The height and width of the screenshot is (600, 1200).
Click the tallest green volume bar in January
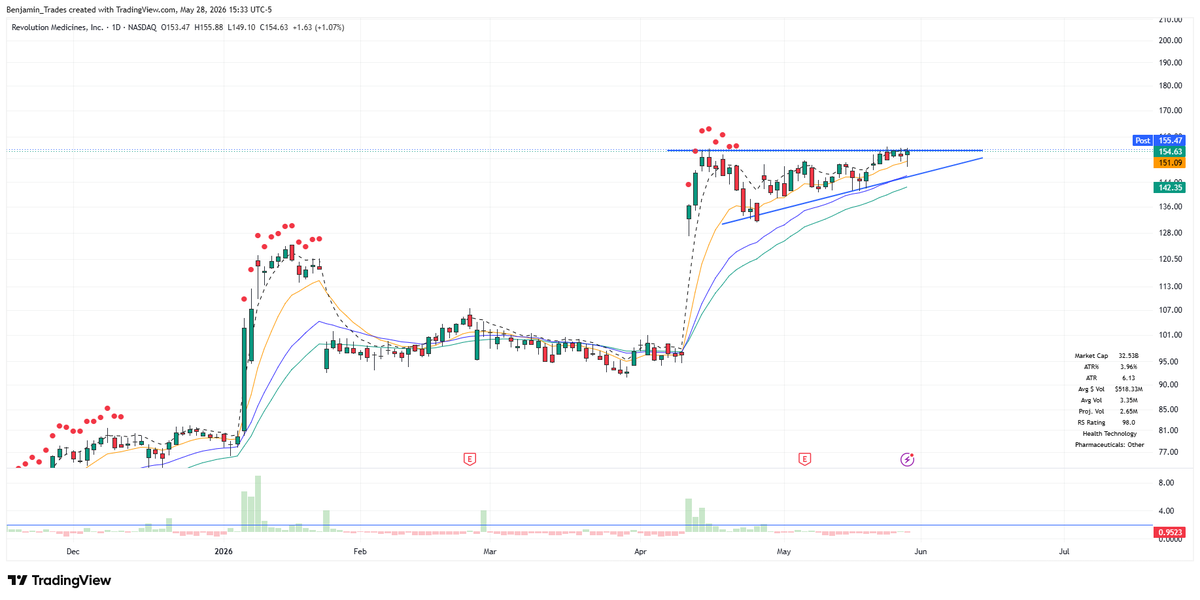coord(258,505)
